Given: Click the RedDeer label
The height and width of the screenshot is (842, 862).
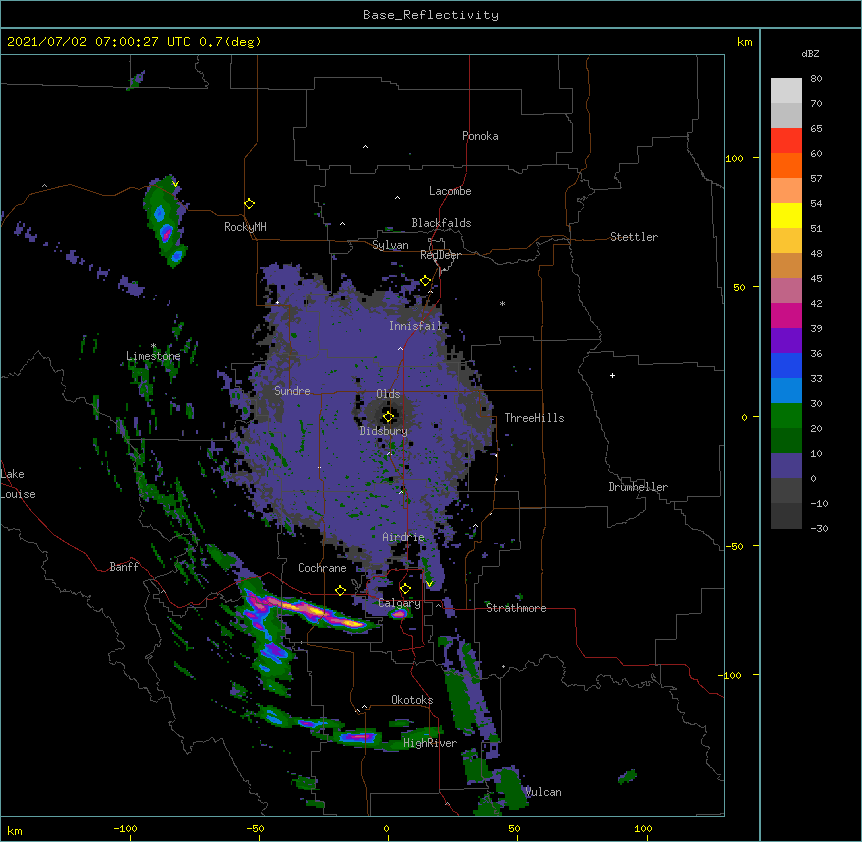Looking at the screenshot, I should coord(441,255).
